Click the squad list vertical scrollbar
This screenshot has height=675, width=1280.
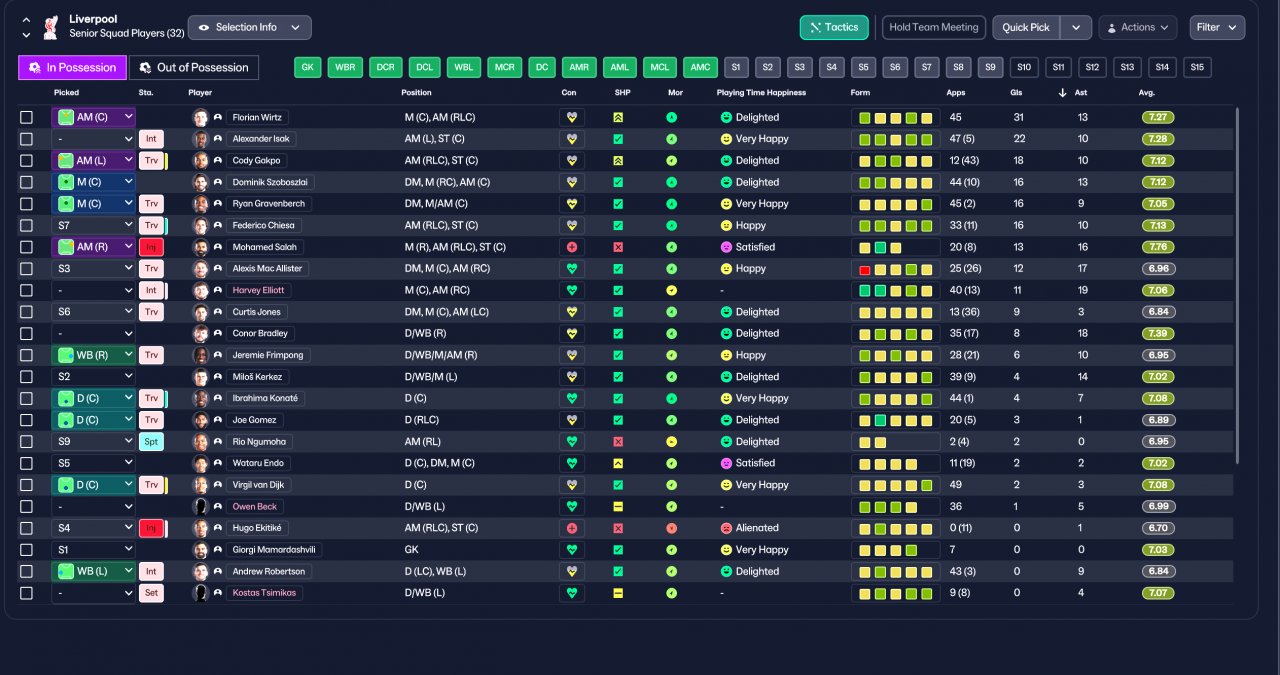click(1237, 285)
